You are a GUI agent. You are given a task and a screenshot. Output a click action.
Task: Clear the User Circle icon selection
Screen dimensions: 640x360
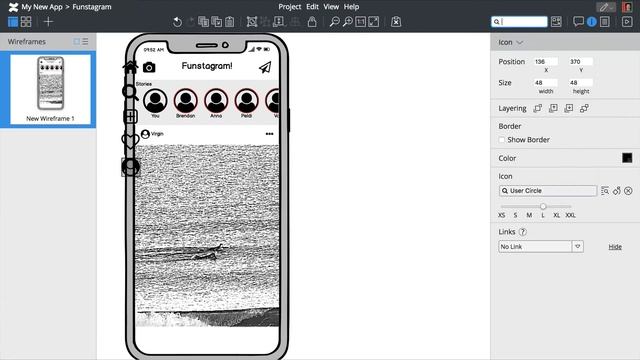coord(628,191)
